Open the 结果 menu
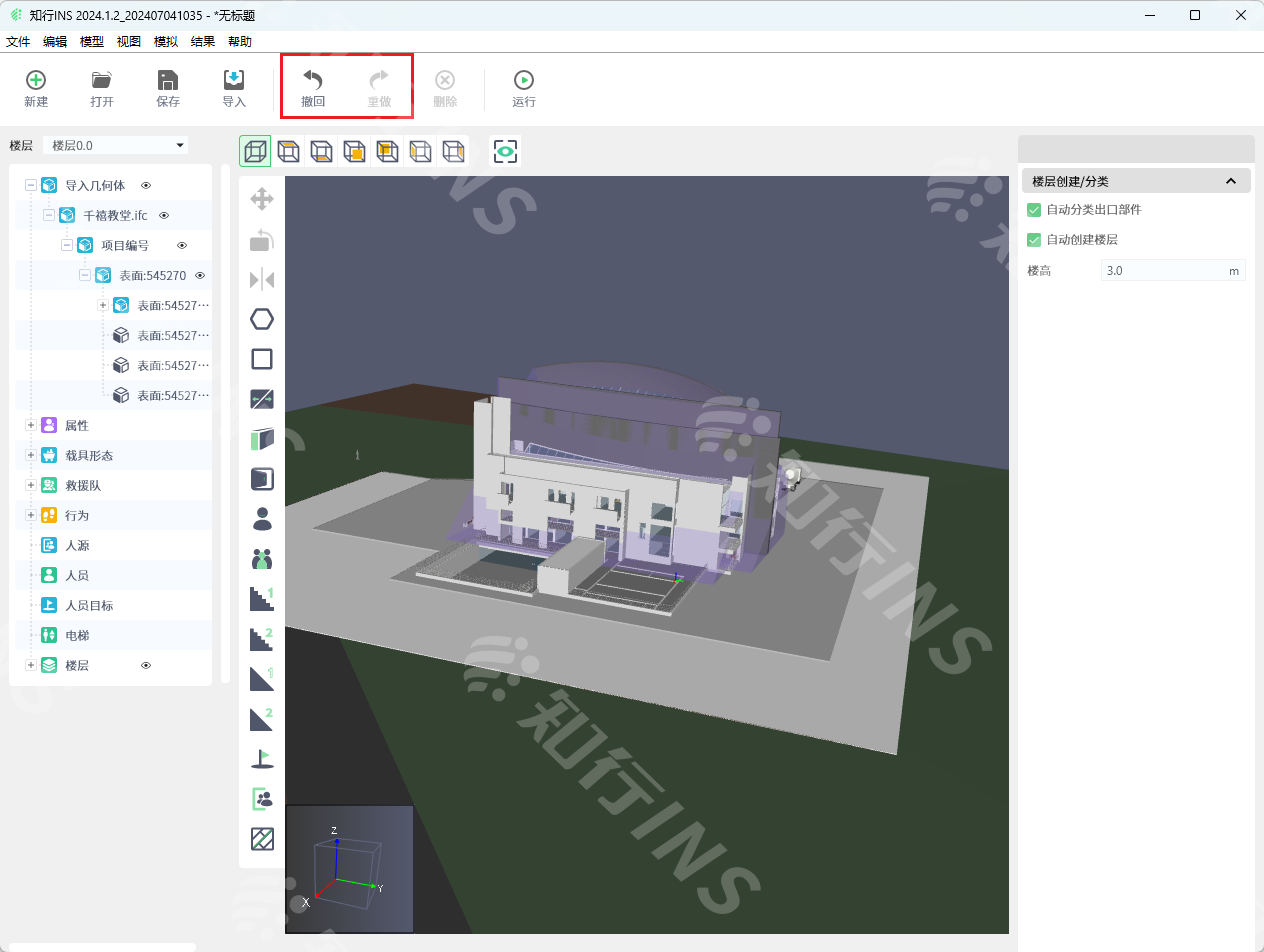The height and width of the screenshot is (952, 1264). (203, 41)
